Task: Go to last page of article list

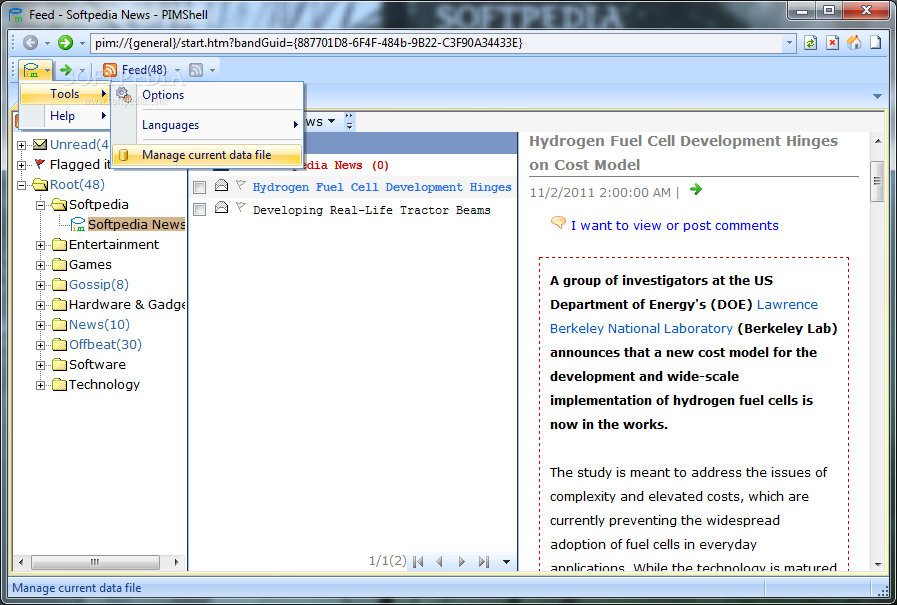Action: click(x=484, y=562)
